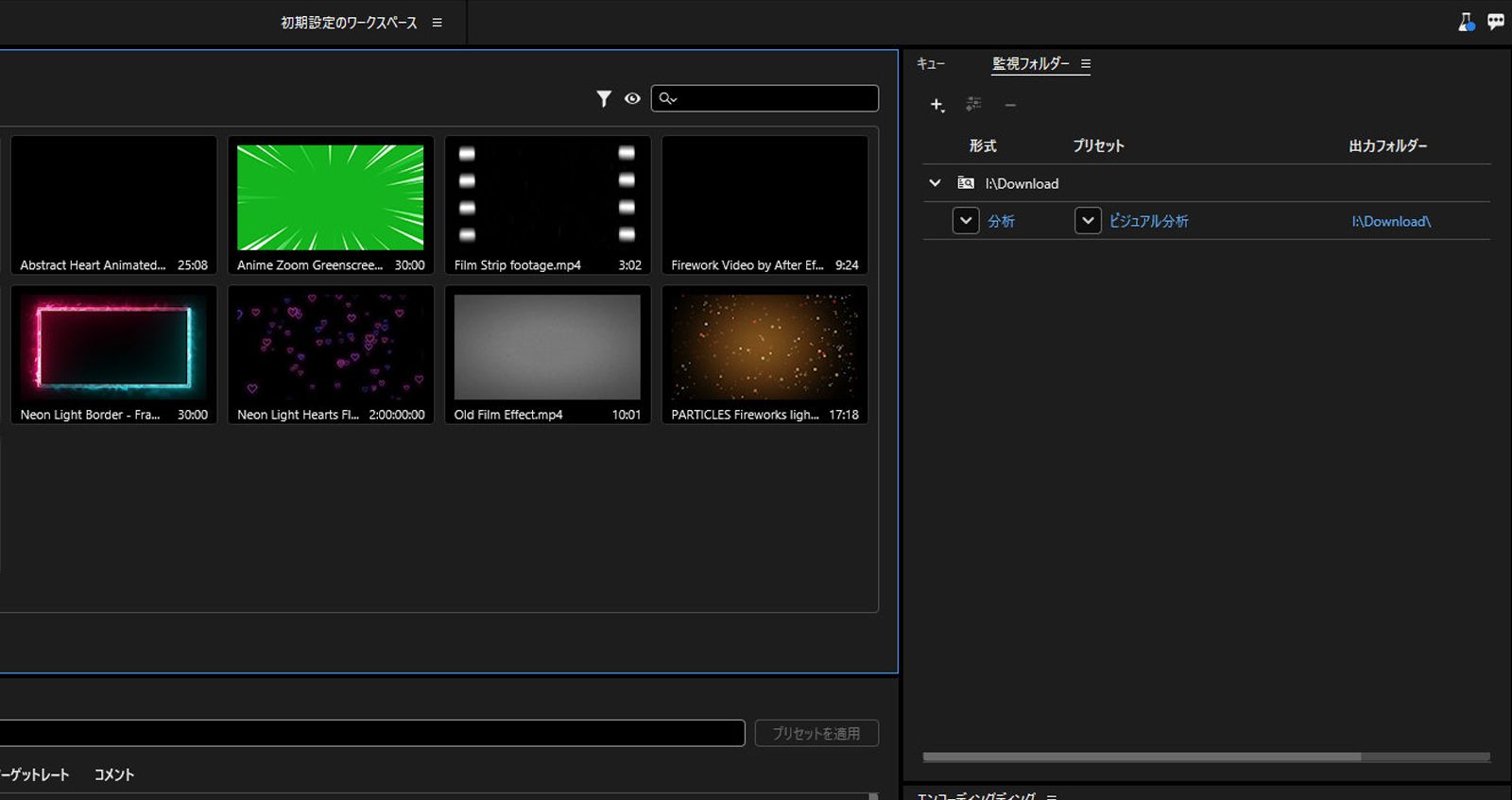Select the 監視フォルダー tab
The height and width of the screenshot is (800, 1512).
1030,64
